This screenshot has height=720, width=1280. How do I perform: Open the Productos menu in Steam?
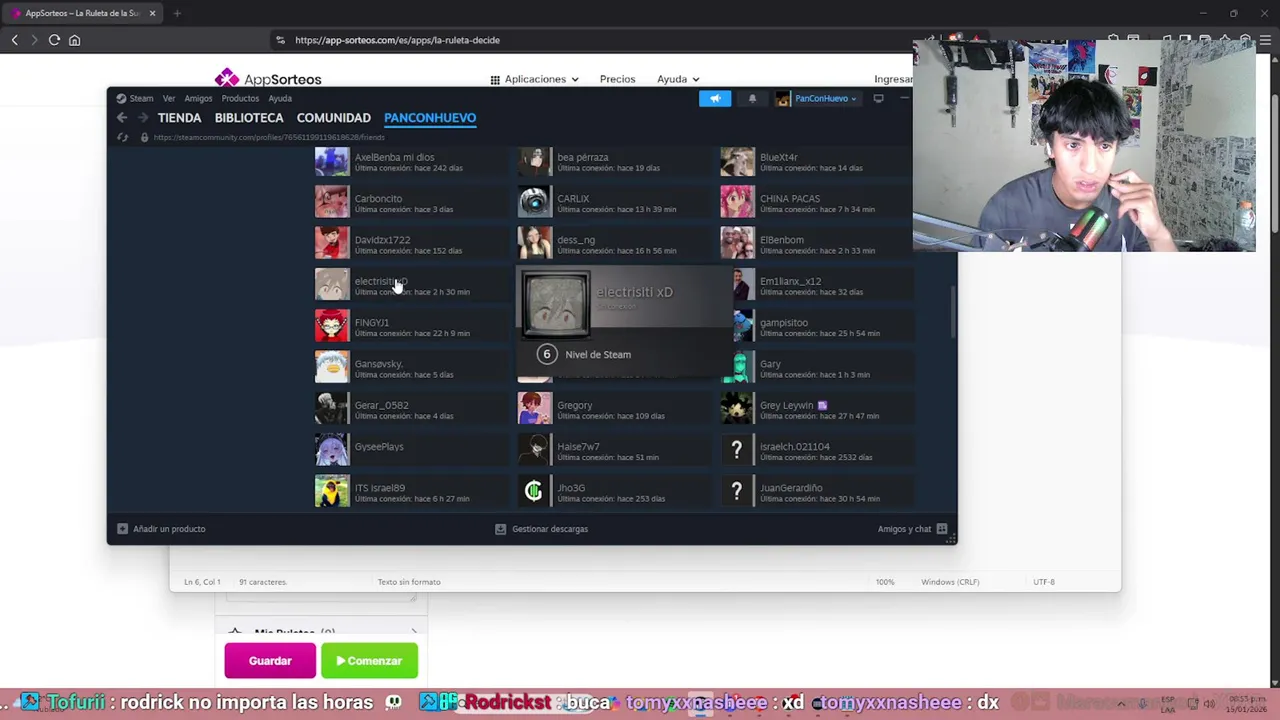[x=240, y=98]
